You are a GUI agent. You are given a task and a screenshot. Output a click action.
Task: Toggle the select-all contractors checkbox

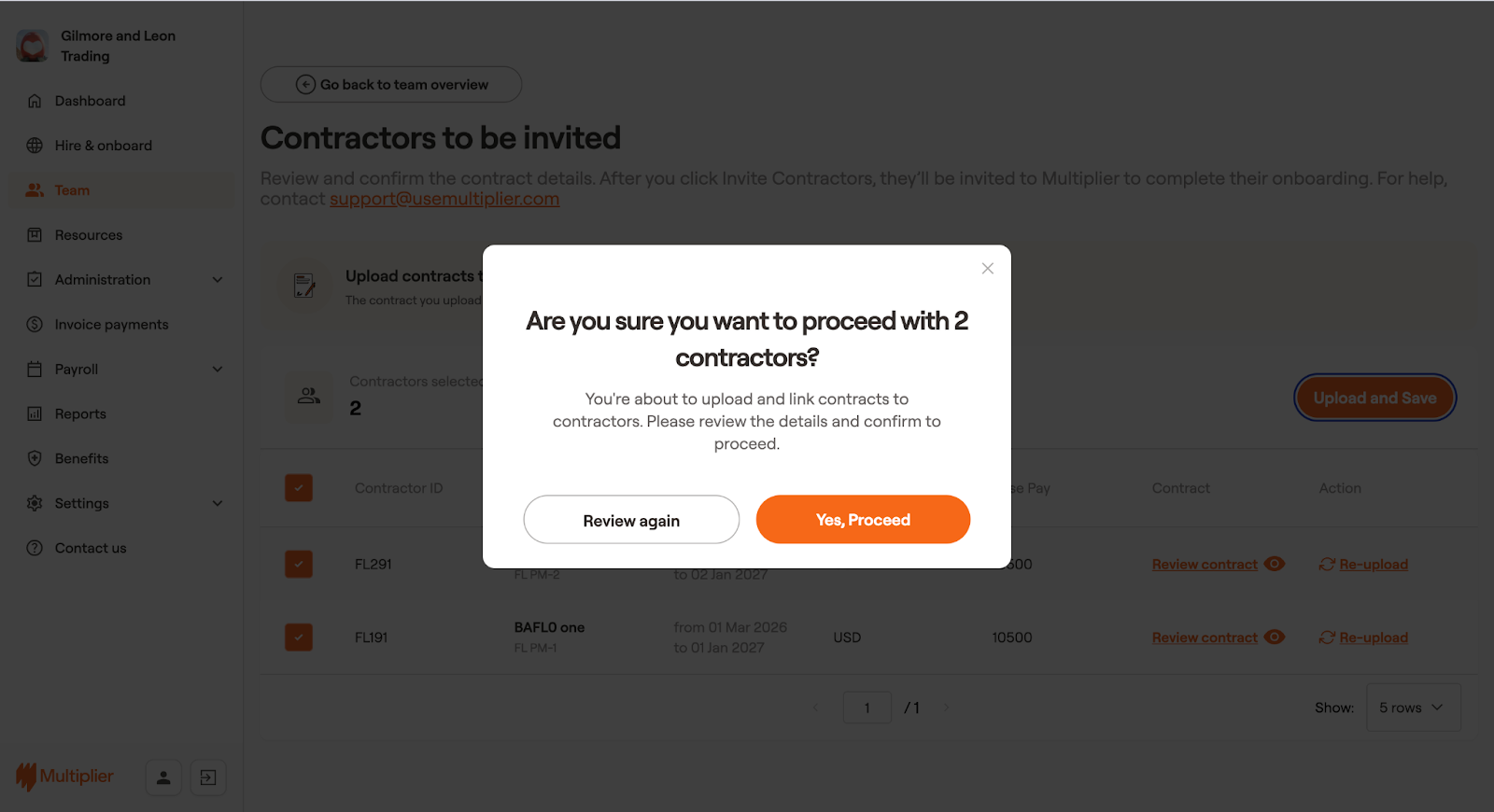(299, 488)
